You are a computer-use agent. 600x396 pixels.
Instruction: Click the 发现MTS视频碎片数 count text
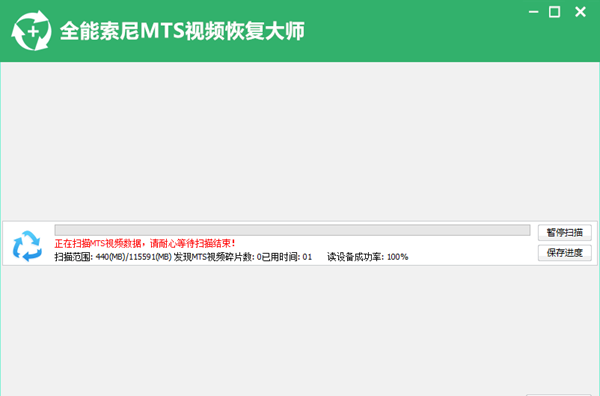click(217, 257)
